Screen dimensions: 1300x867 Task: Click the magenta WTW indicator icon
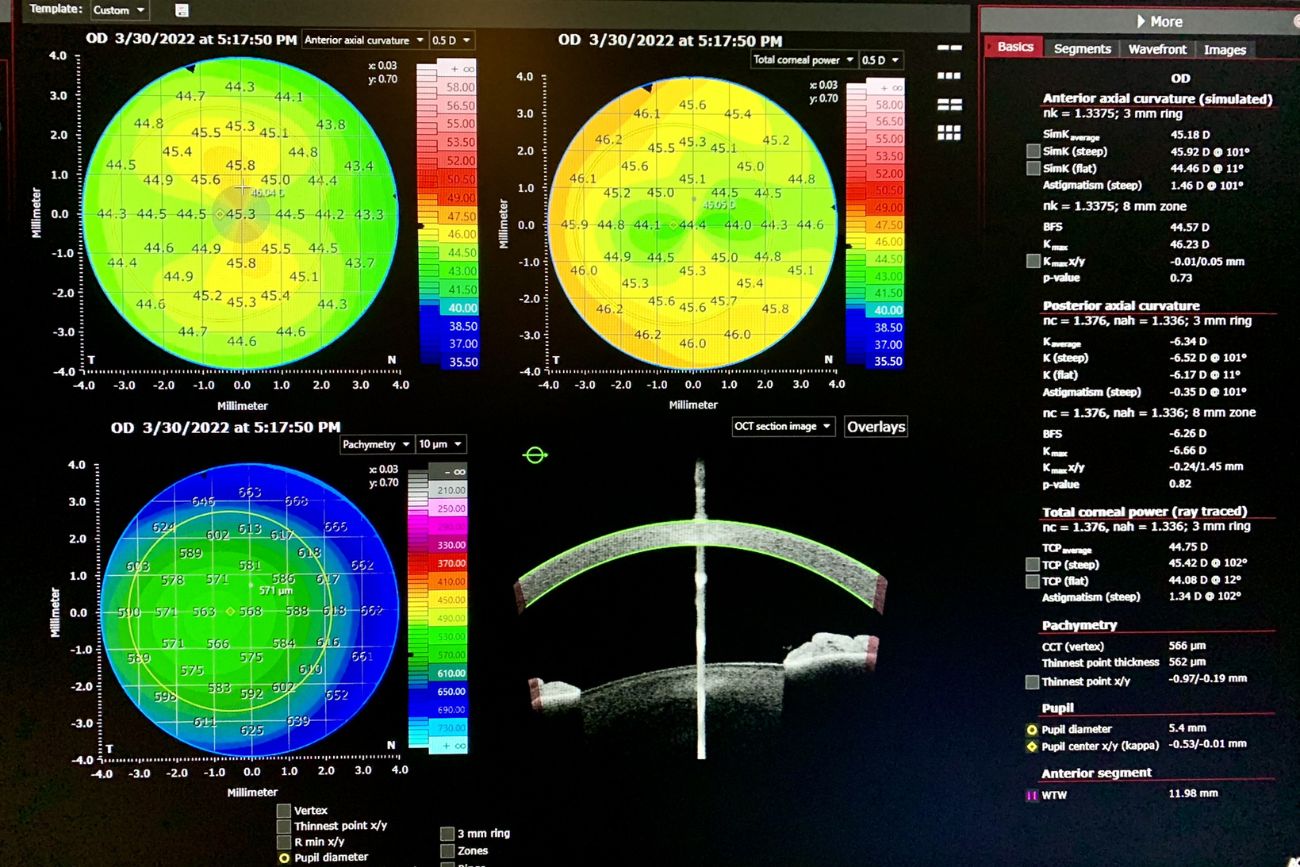click(x=1033, y=796)
